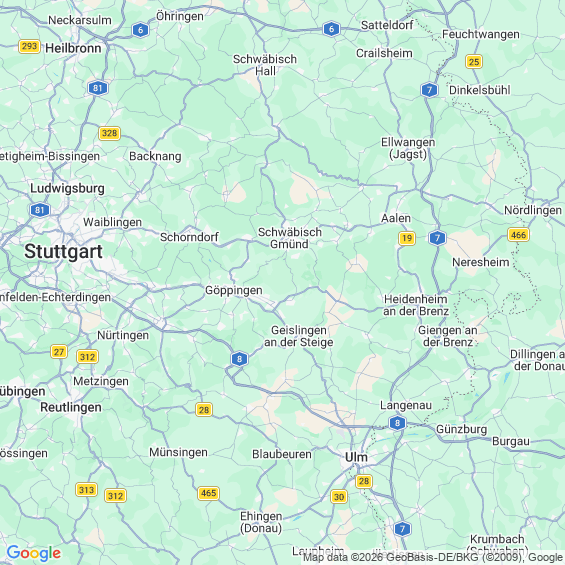565x565 pixels.
Task: Click the yellow 465 road shield
Action: pos(209,493)
